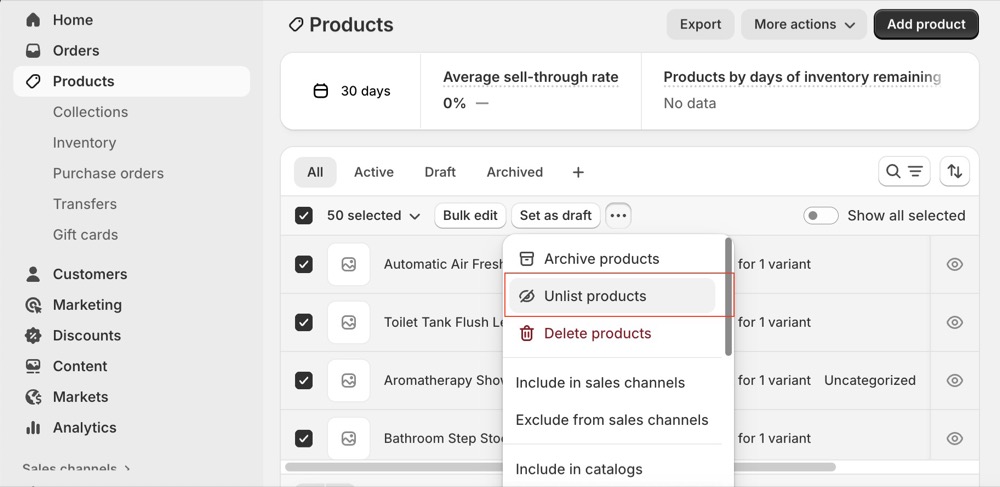1000x487 pixels.
Task: Open Inventory in the sidebar
Action: [x=84, y=142]
